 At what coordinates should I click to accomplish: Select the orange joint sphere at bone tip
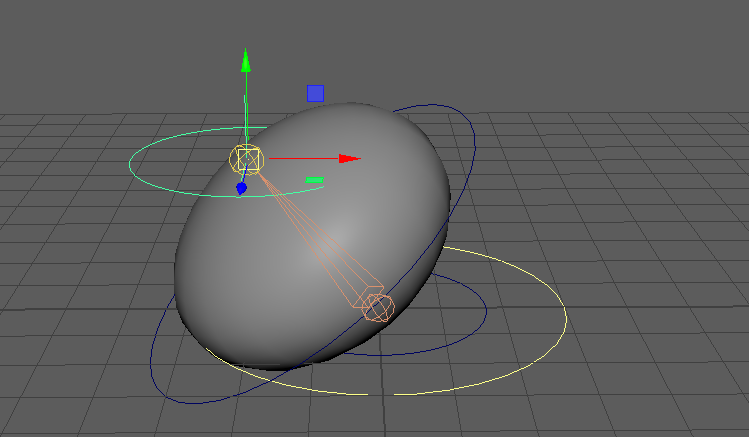tap(378, 308)
